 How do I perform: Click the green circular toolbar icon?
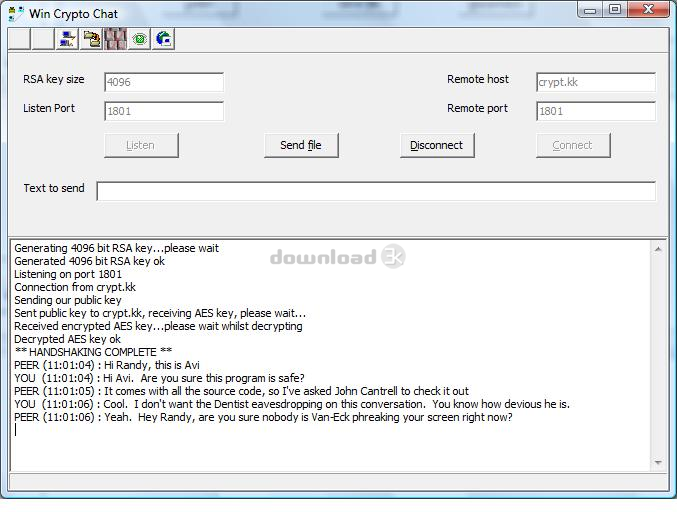pos(139,39)
